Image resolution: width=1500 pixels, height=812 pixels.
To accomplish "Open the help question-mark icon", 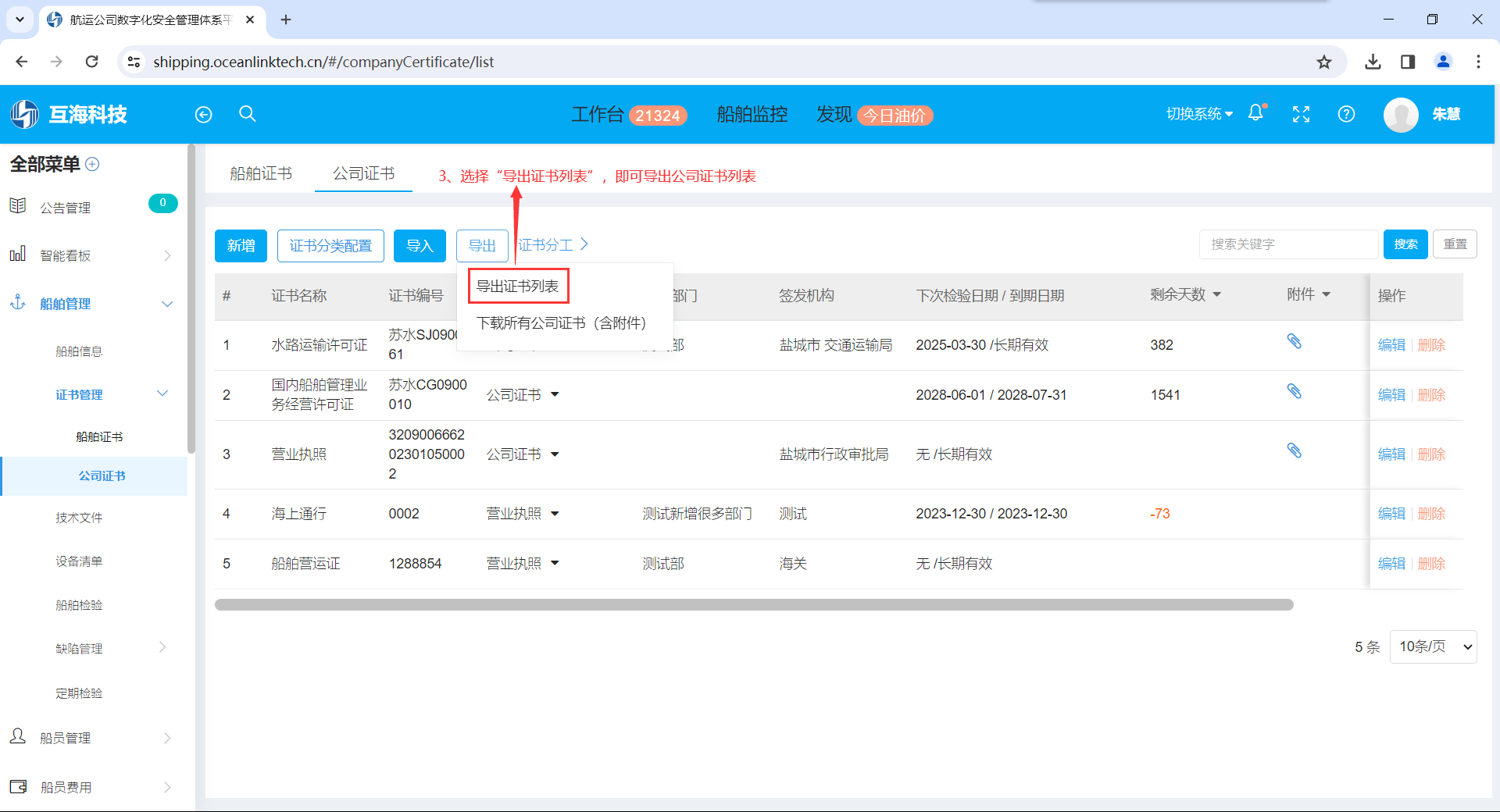I will (x=1346, y=114).
